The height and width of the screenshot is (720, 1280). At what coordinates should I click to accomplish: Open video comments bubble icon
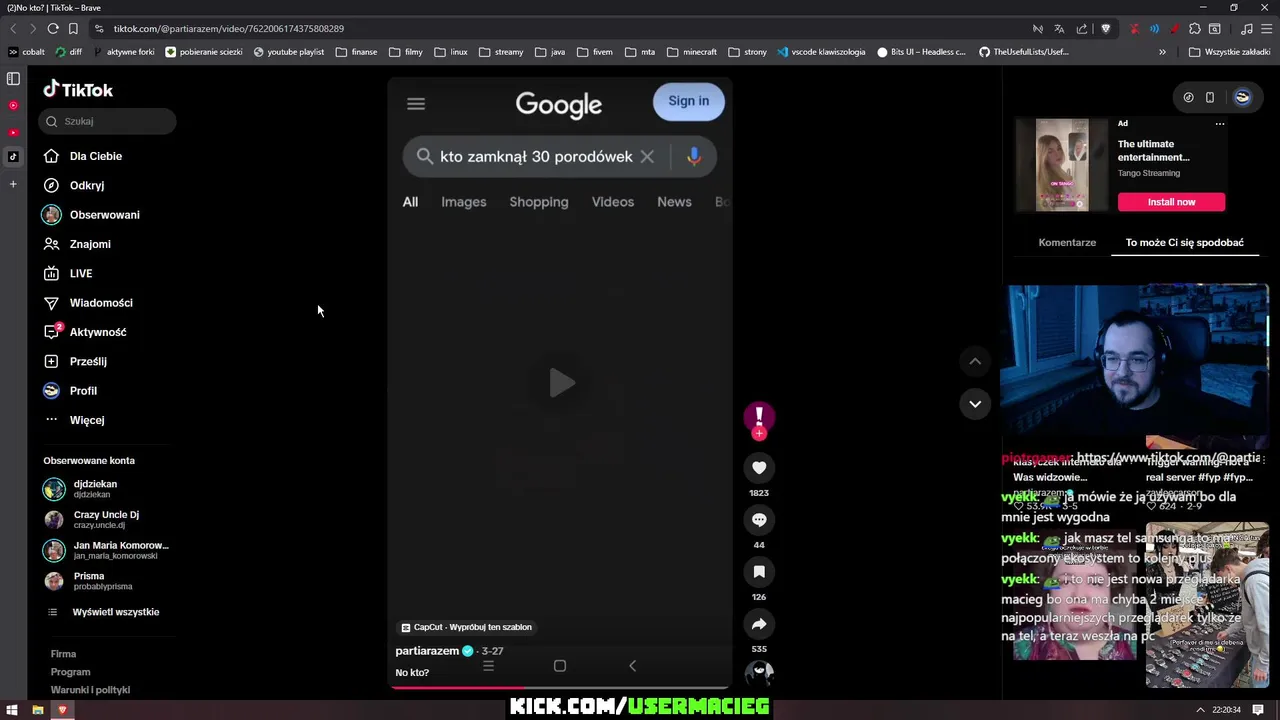click(759, 519)
